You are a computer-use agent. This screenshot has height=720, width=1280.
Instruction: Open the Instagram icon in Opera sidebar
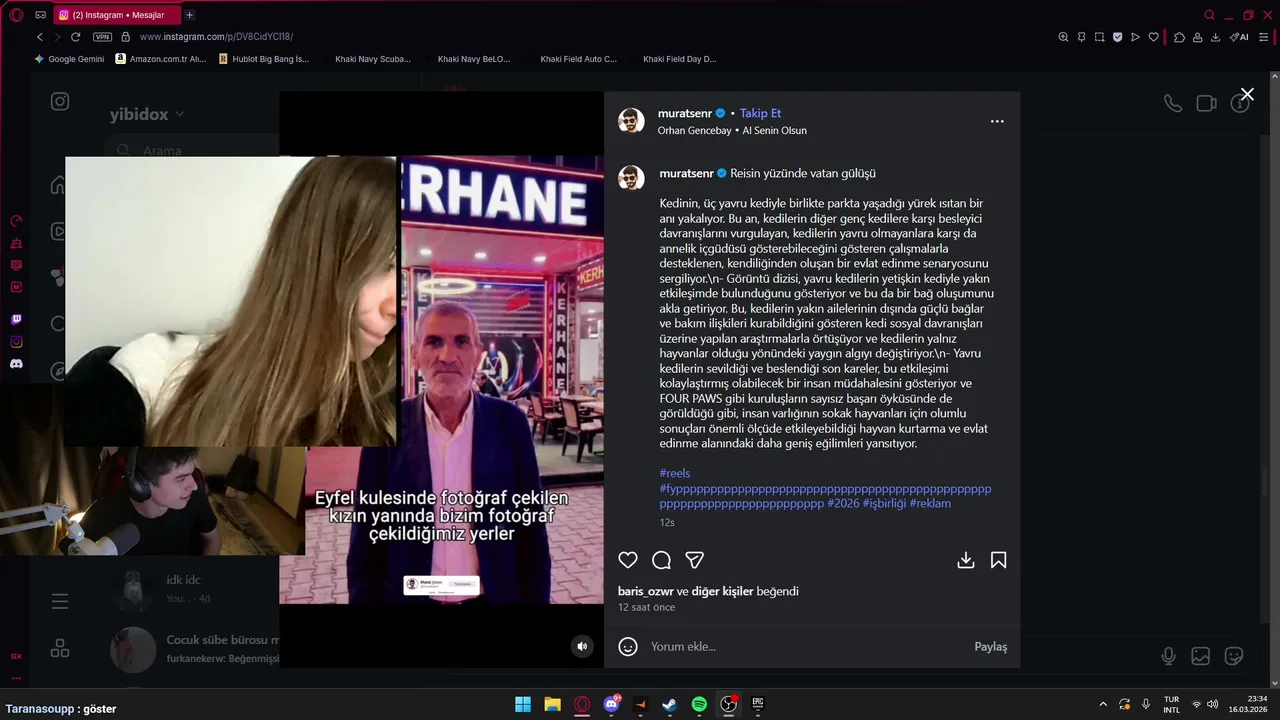pos(16,342)
